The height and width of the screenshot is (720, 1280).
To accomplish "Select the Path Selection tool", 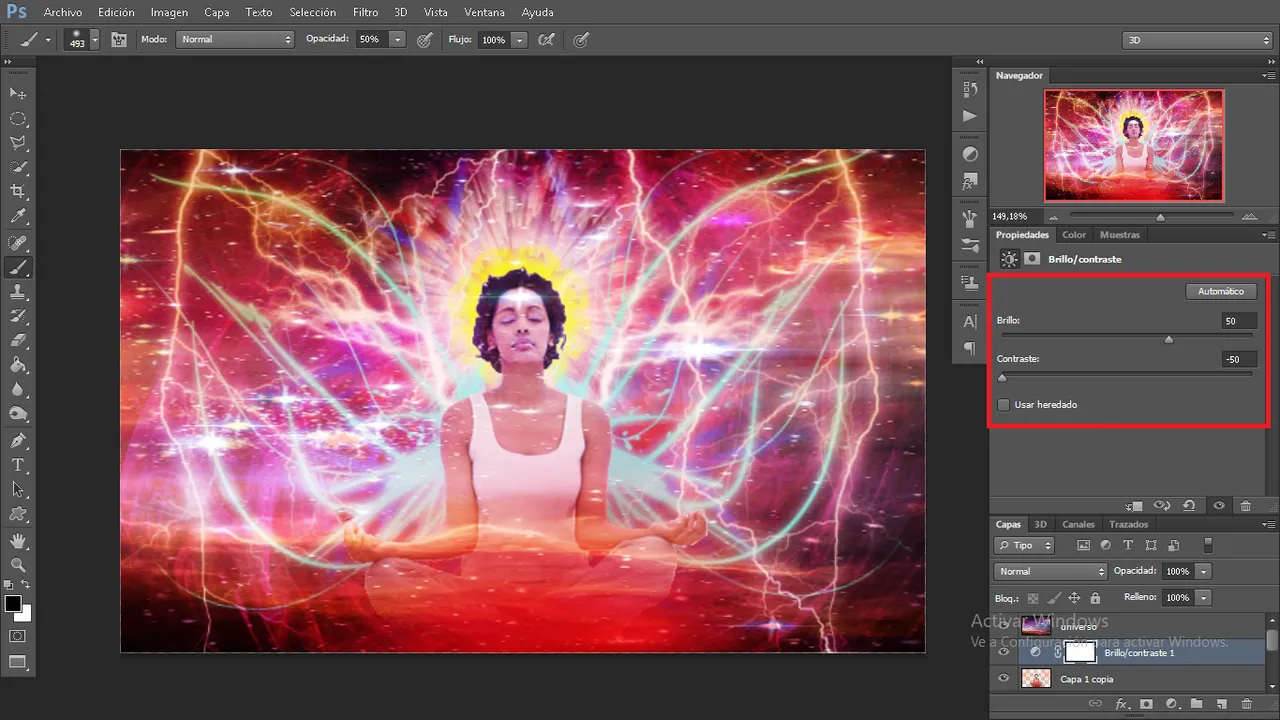I will click(18, 490).
